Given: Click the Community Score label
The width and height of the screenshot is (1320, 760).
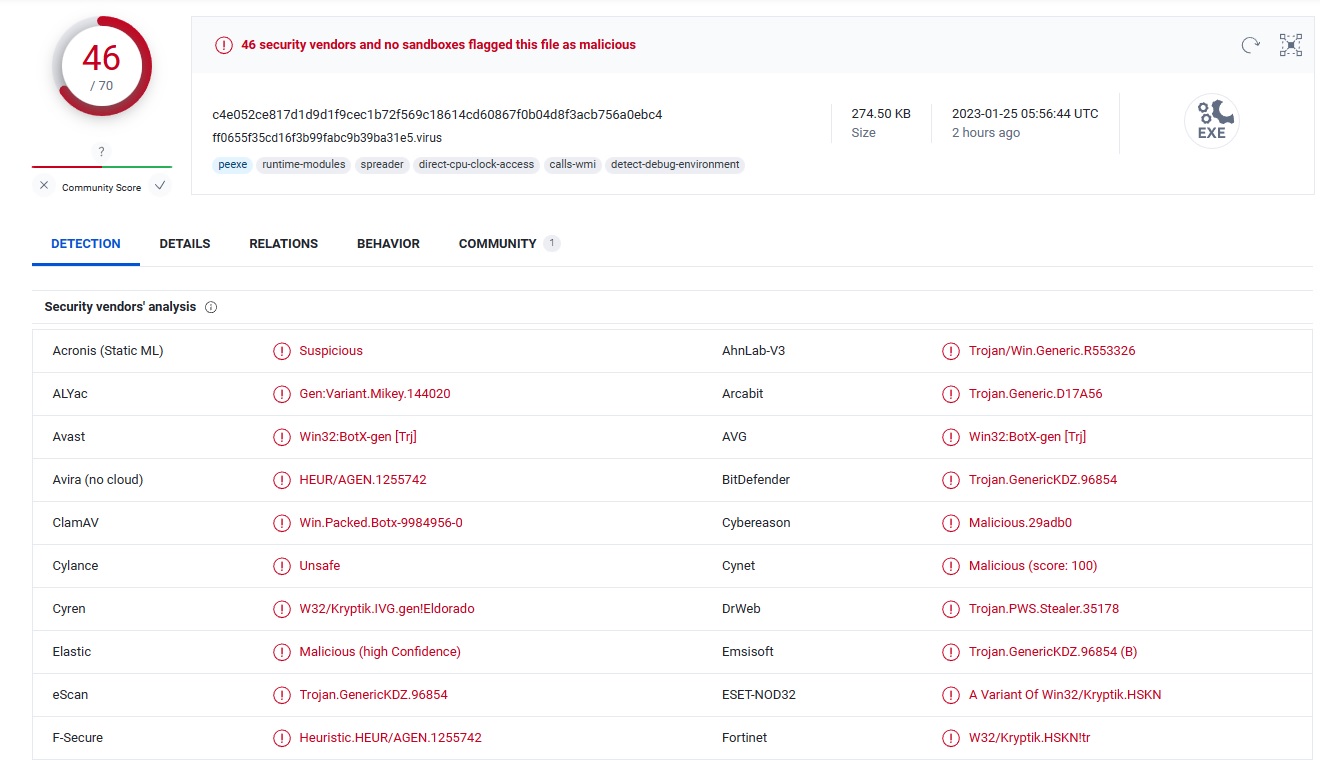Looking at the screenshot, I should point(101,188).
